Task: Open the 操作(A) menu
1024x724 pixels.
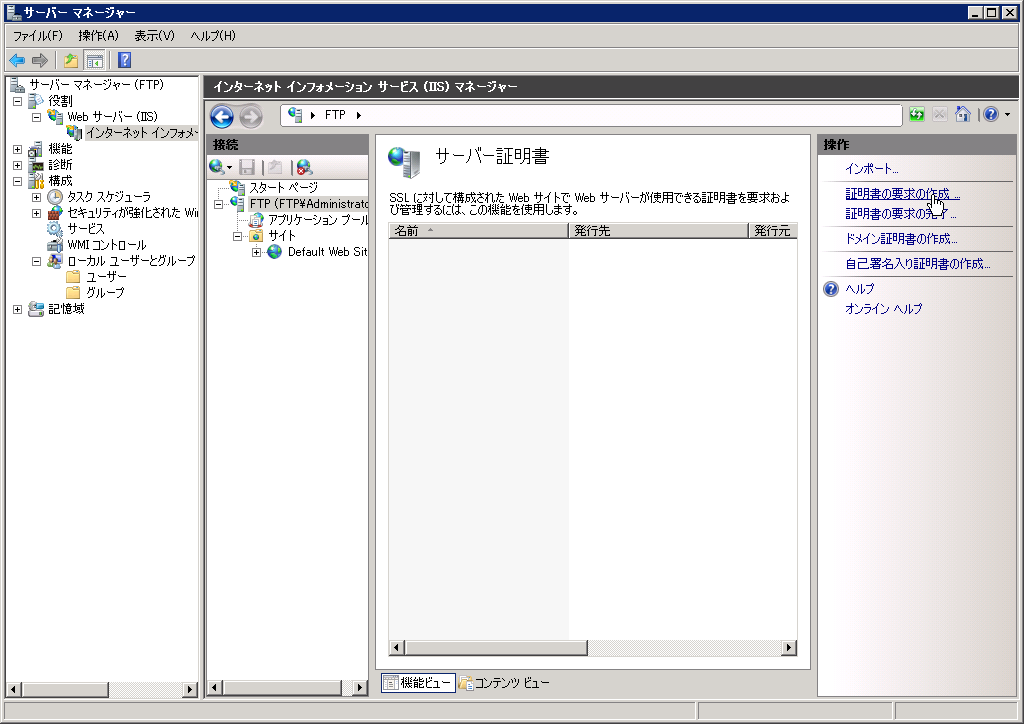Action: pos(98,36)
